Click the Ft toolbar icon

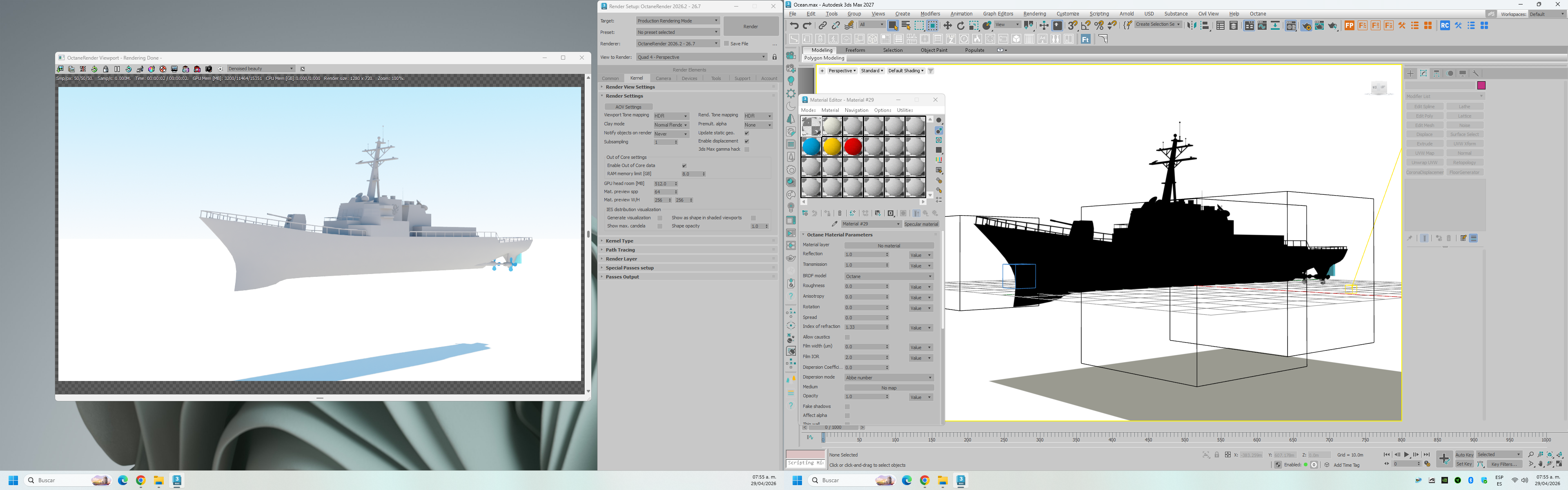tap(1086, 39)
